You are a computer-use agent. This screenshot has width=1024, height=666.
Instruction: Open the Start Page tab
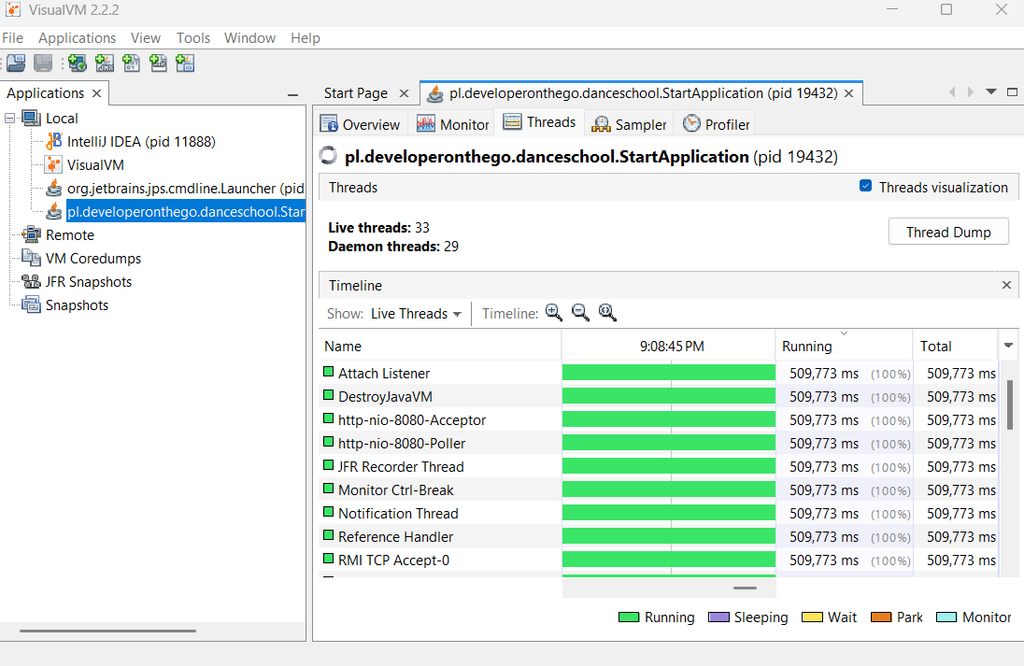click(356, 93)
